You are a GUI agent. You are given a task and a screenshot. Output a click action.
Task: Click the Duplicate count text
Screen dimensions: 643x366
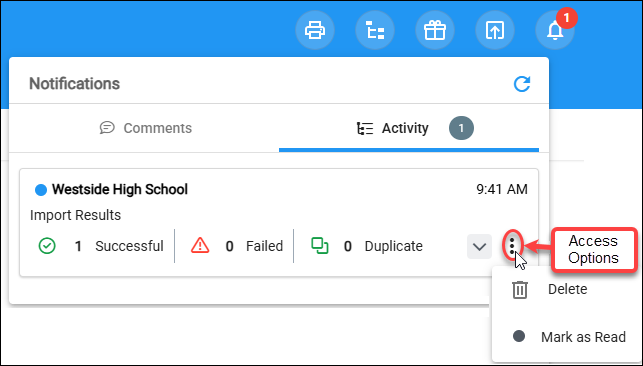383,246
